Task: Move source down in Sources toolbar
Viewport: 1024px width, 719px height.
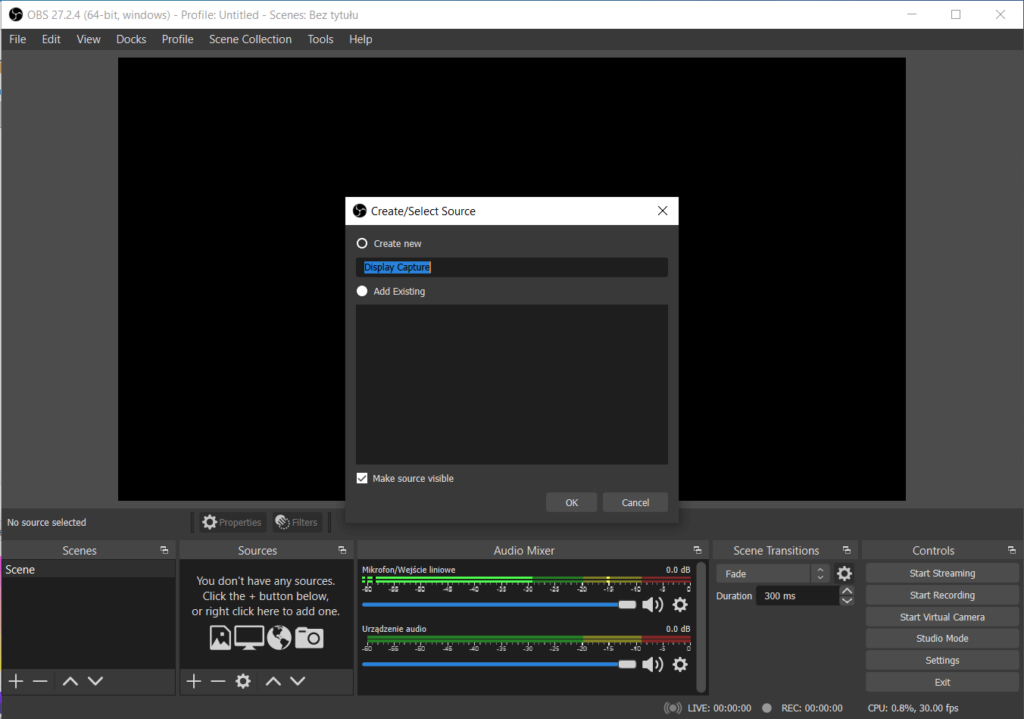Action: click(298, 681)
